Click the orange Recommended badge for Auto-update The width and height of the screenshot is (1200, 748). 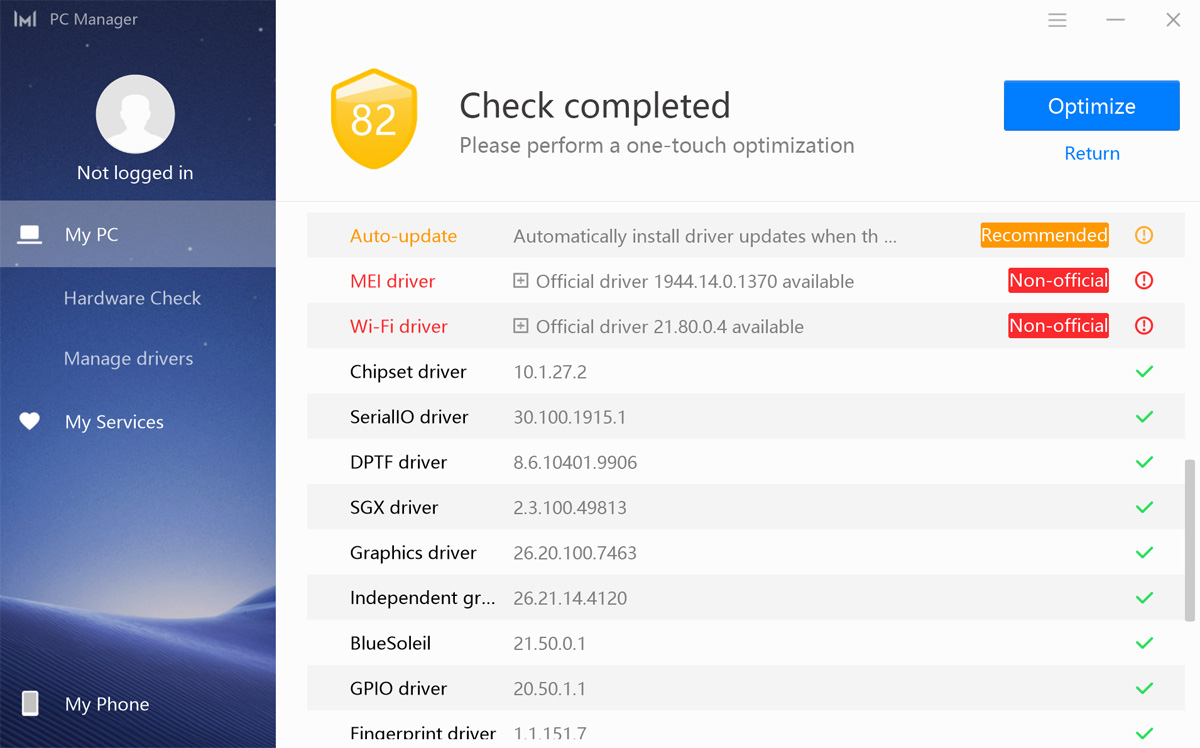point(1044,235)
